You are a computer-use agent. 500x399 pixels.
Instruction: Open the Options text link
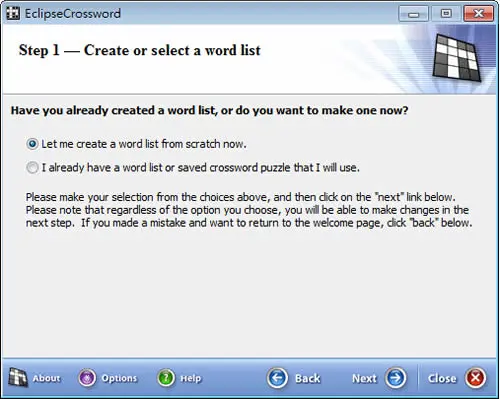pos(119,378)
